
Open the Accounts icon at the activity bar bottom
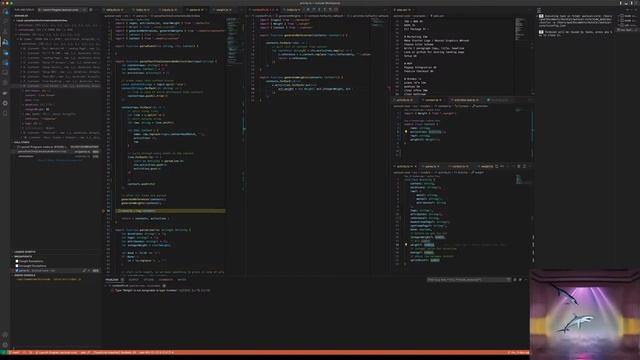click(x=5, y=335)
